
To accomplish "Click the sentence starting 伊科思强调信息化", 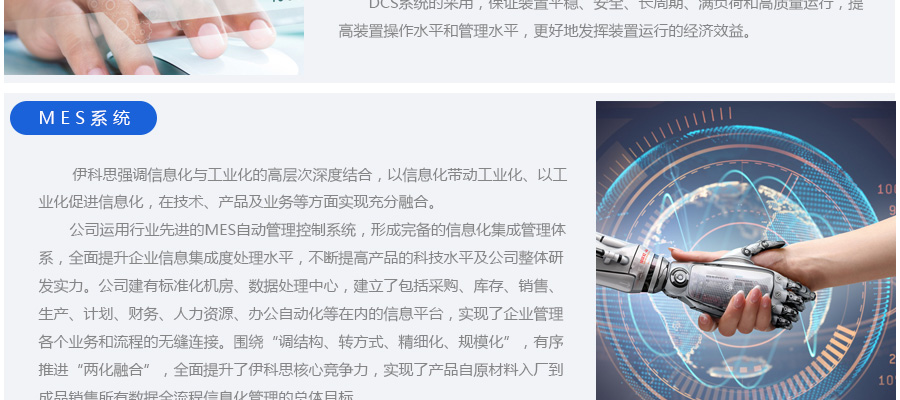I will point(320,174).
